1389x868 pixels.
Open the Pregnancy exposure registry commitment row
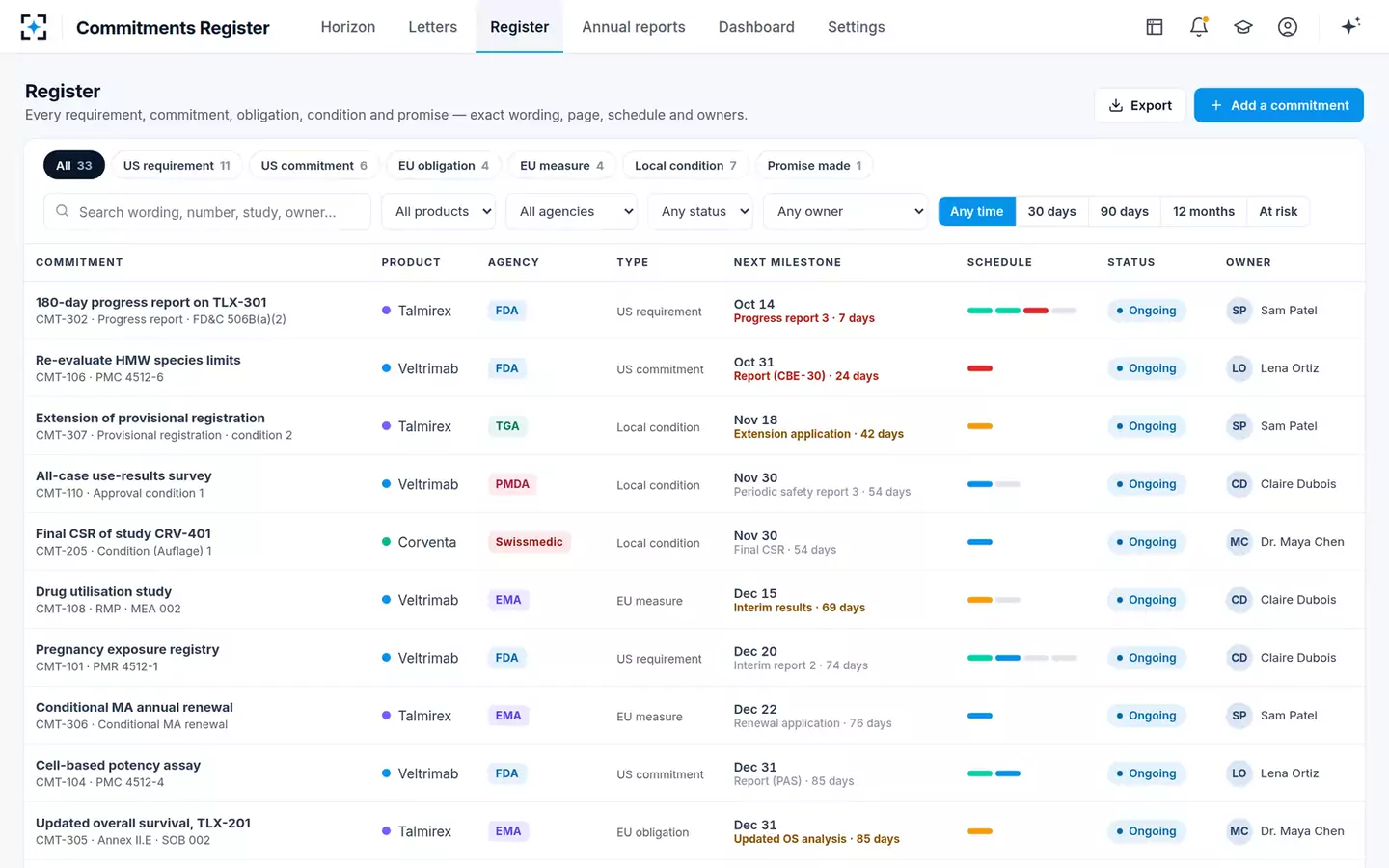pos(694,658)
